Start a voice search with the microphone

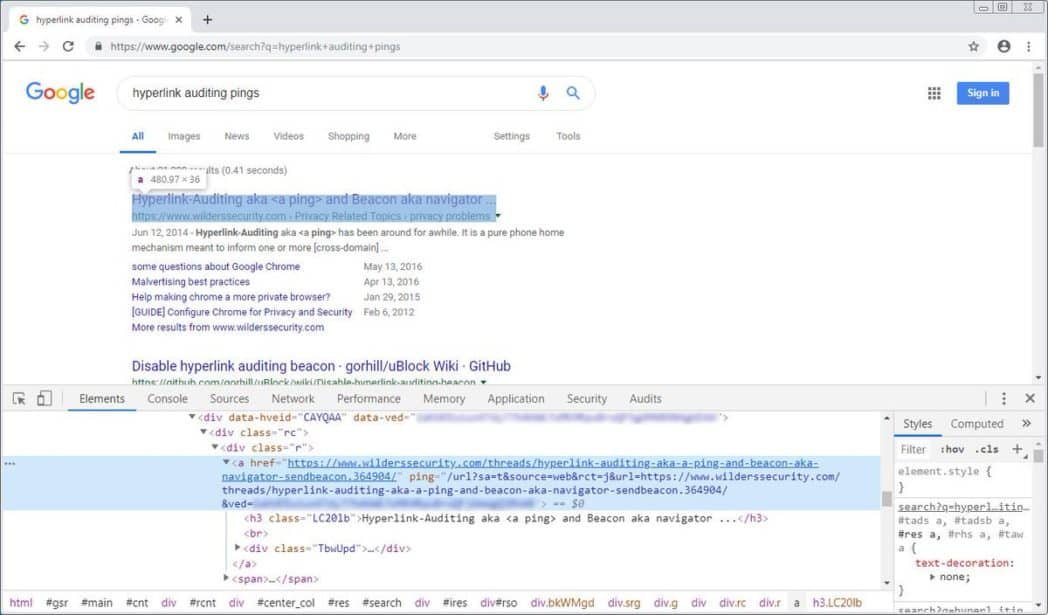(x=543, y=93)
